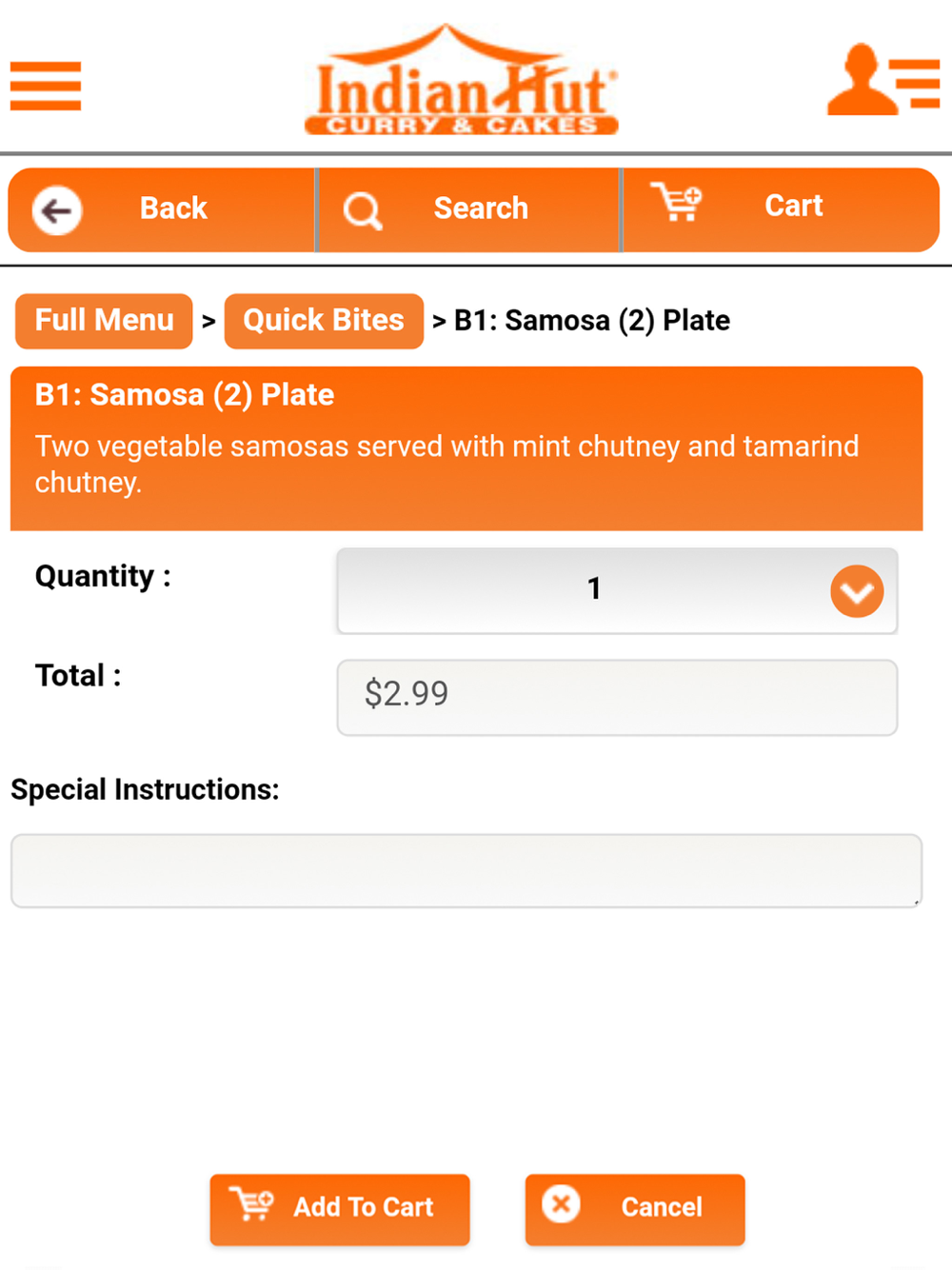Image resolution: width=952 pixels, height=1270 pixels.
Task: Open the user account icon
Action: [883, 80]
